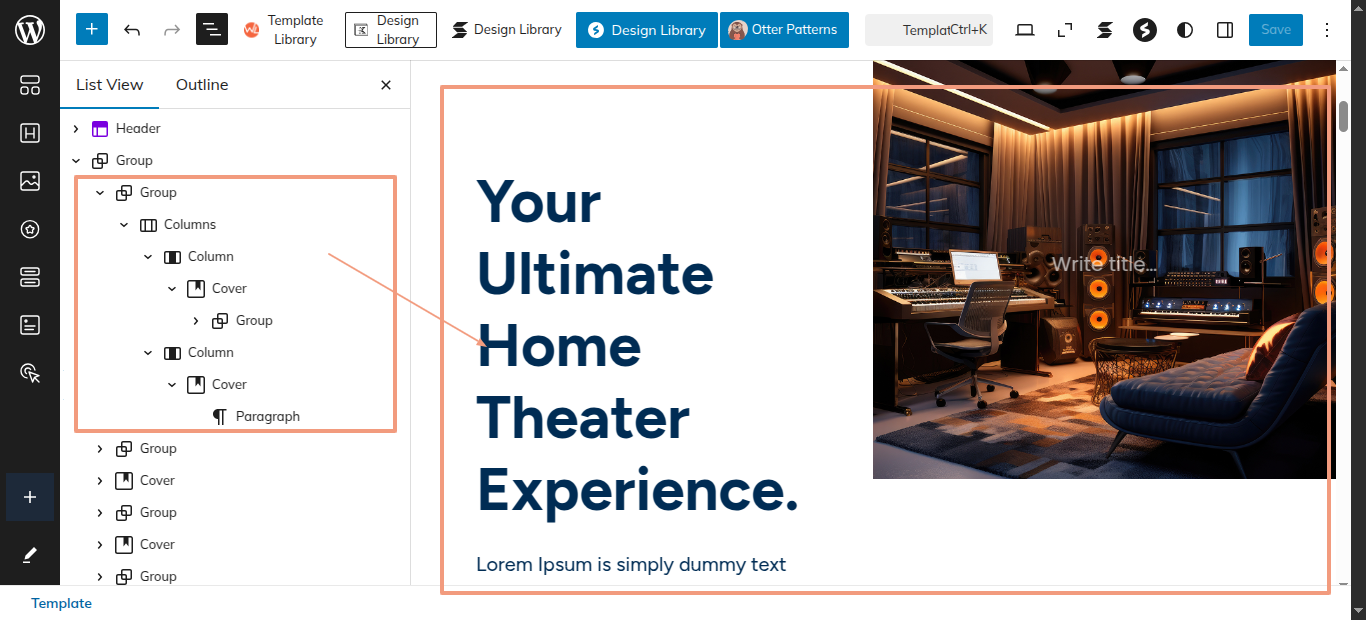This screenshot has width=1366, height=620.
Task: Click the Lorem Ipsum paragraph text
Action: click(631, 565)
